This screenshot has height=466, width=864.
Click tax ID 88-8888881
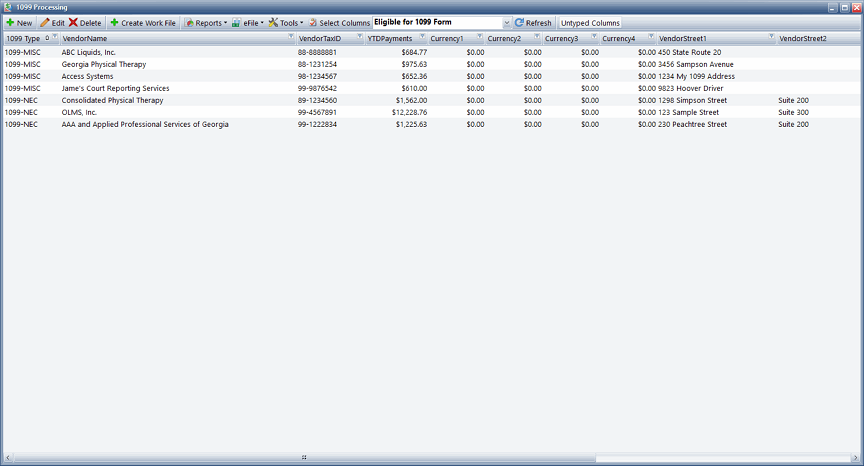pos(317,52)
